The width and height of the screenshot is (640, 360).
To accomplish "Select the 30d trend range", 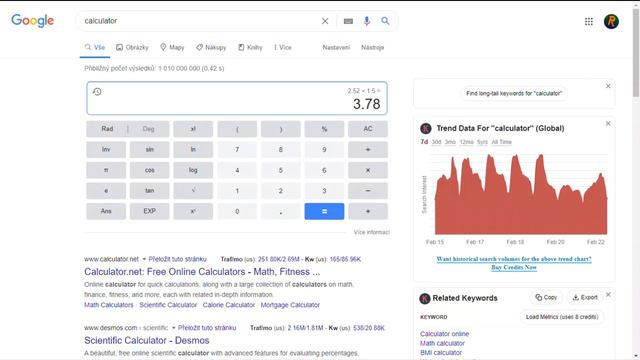I will pyautogui.click(x=436, y=142).
